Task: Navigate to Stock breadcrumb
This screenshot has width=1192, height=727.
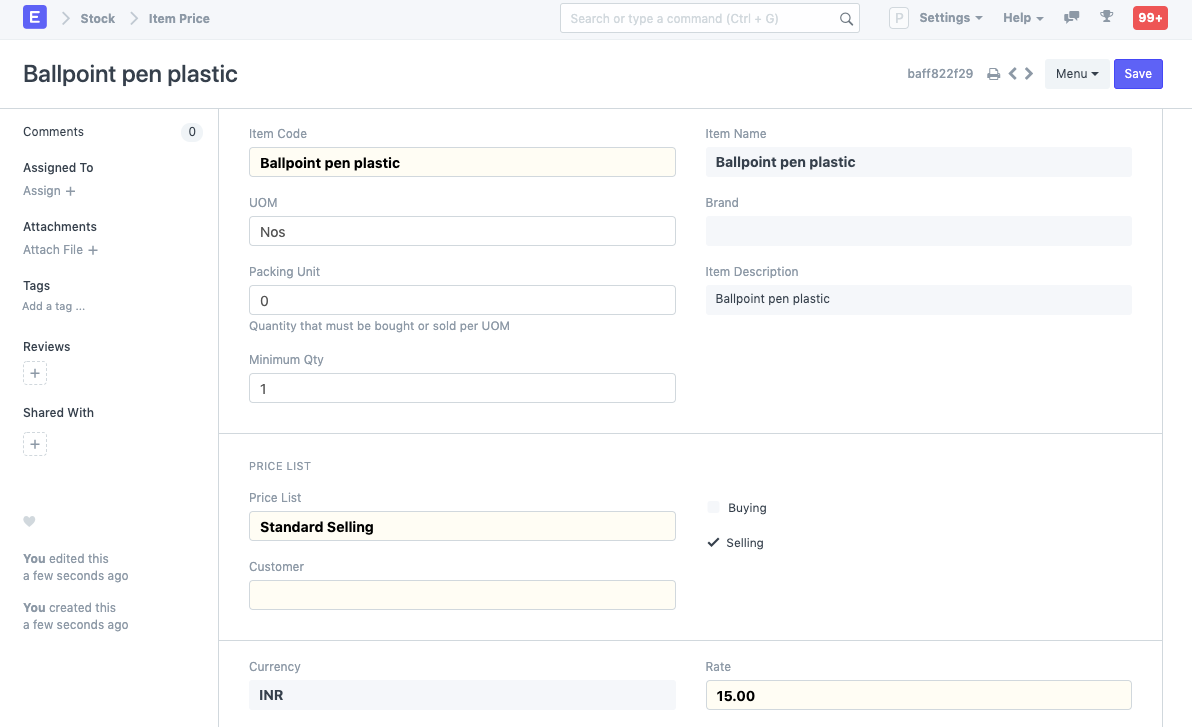Action: tap(98, 18)
